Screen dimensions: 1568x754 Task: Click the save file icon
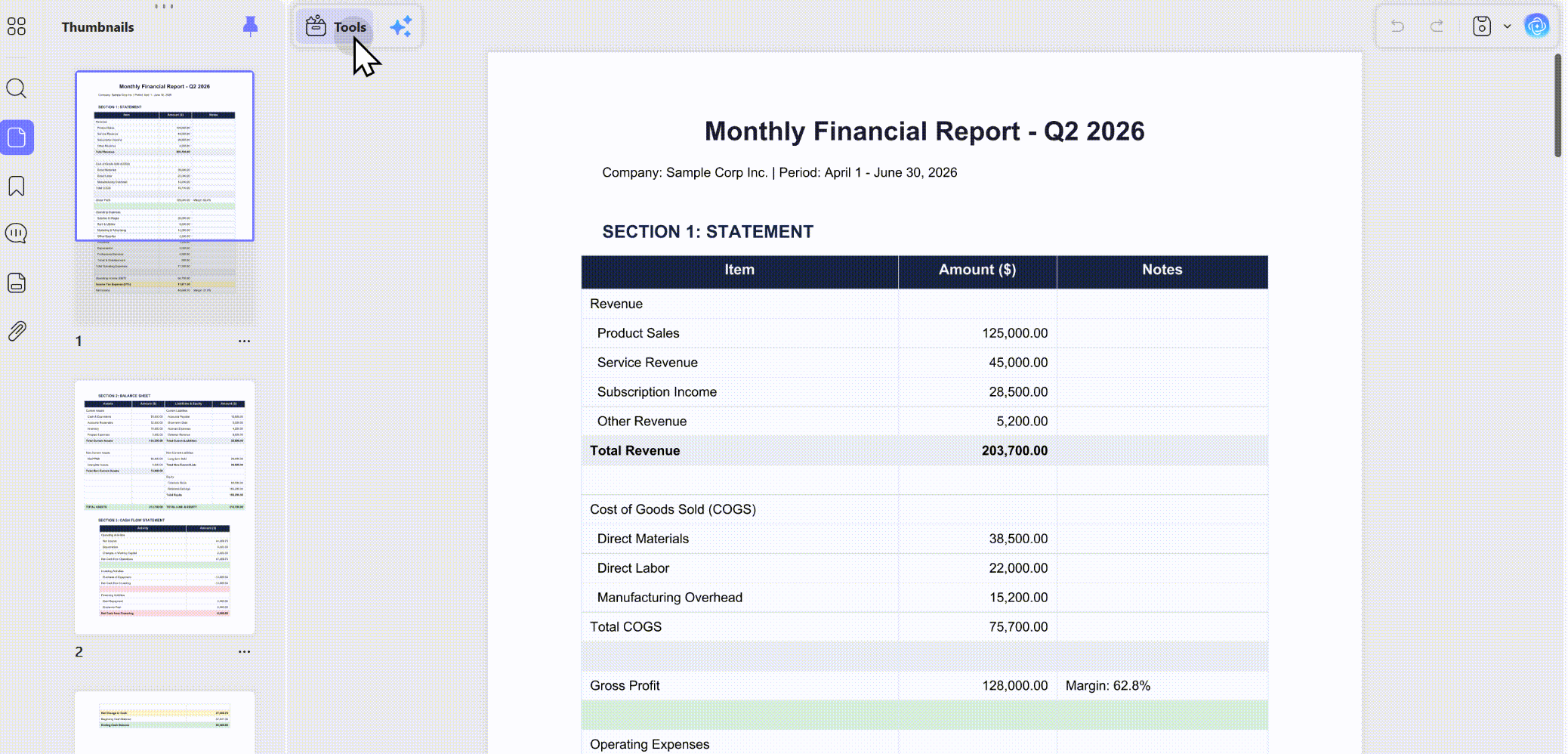click(x=1482, y=26)
